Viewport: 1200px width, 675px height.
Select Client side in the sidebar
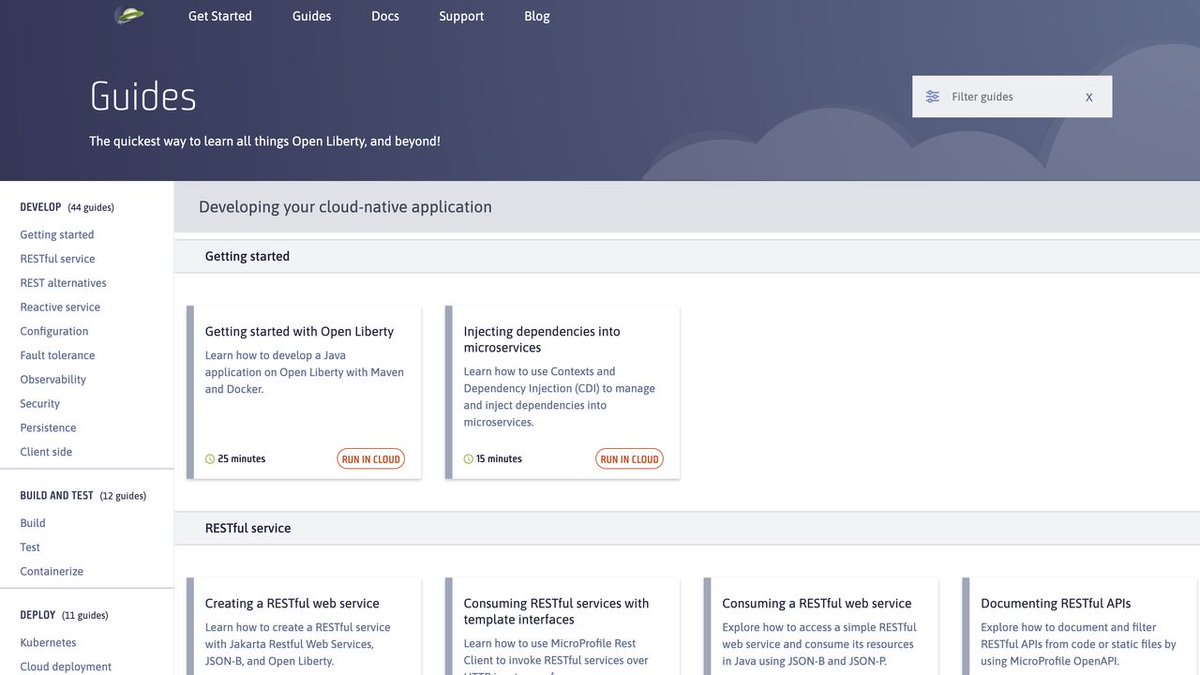(46, 451)
